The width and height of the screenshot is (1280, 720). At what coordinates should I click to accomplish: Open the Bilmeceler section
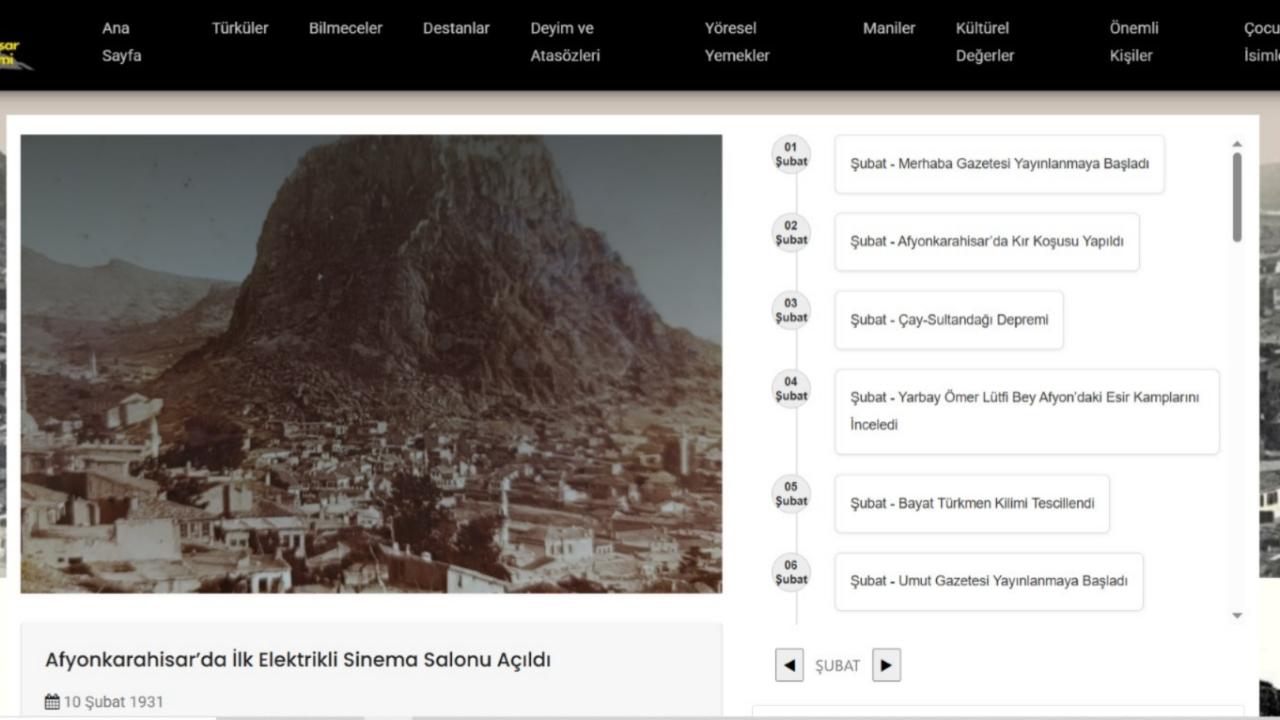click(x=345, y=28)
